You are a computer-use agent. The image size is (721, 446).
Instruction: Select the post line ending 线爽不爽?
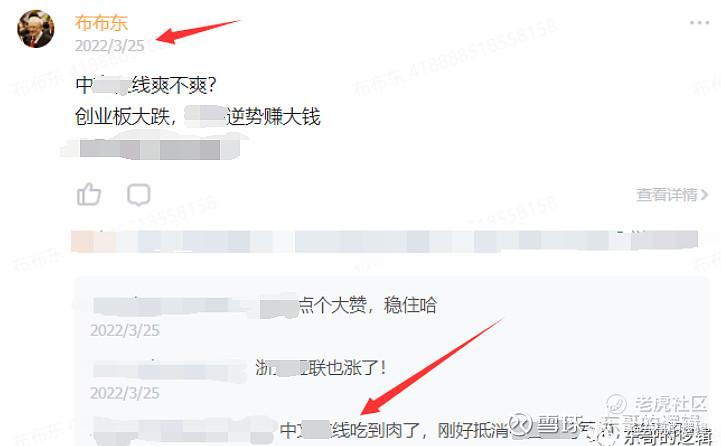[146, 85]
